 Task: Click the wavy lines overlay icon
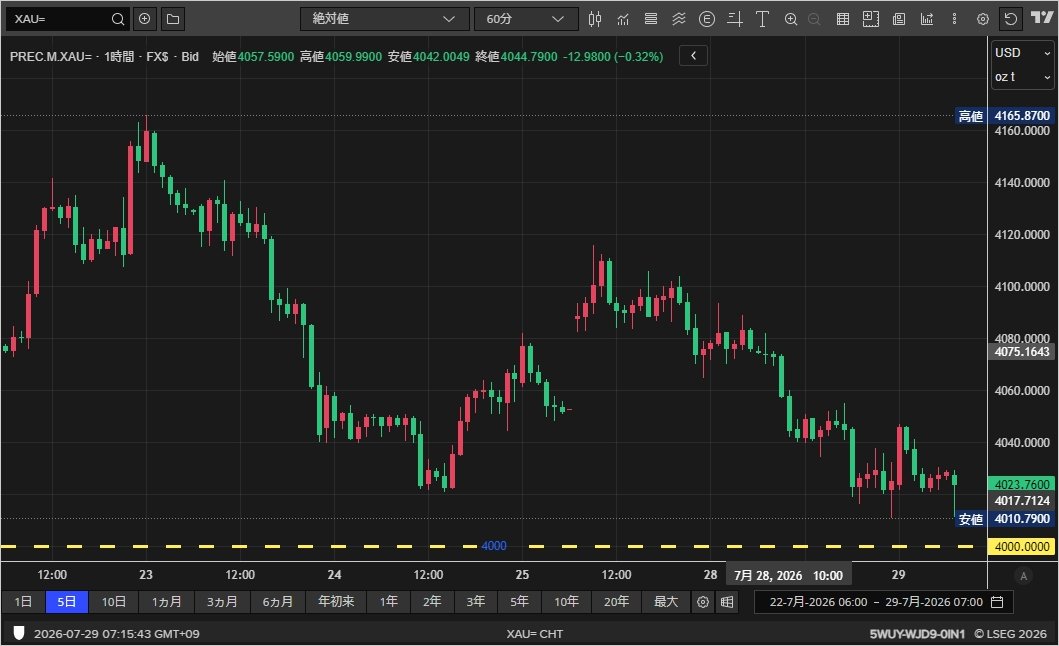coord(679,19)
